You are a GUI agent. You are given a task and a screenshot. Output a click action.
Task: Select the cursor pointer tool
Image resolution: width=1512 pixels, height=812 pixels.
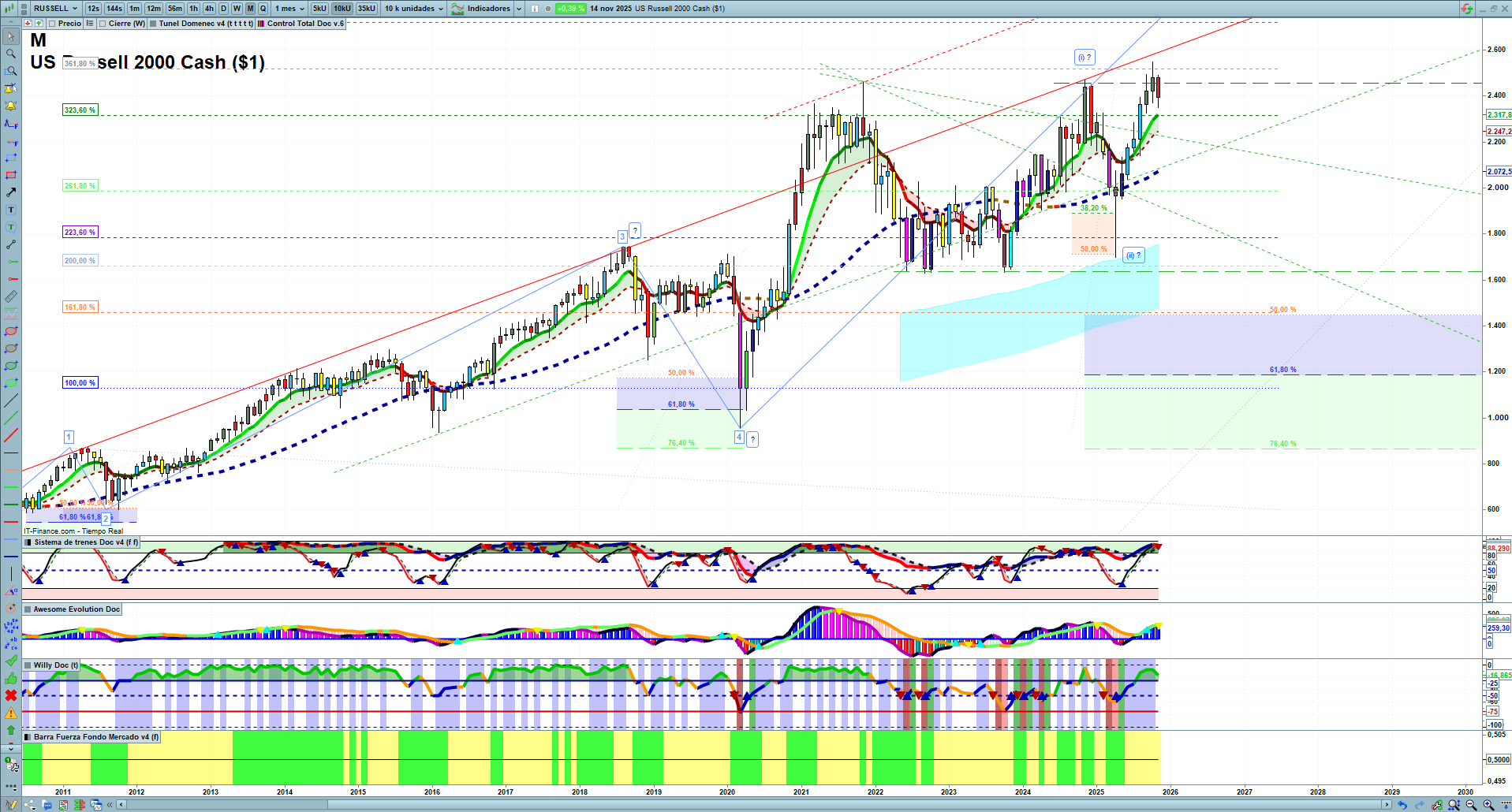(x=11, y=36)
